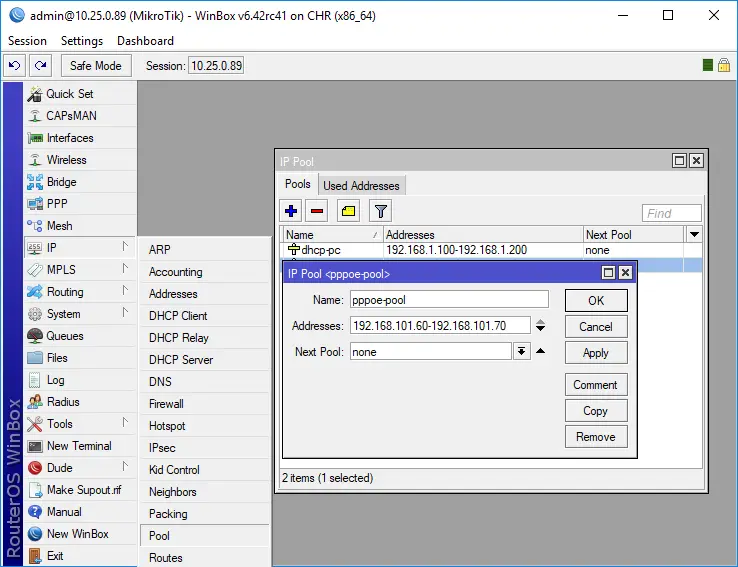Click Copy in the pppoe-pool dialog

[596, 411]
